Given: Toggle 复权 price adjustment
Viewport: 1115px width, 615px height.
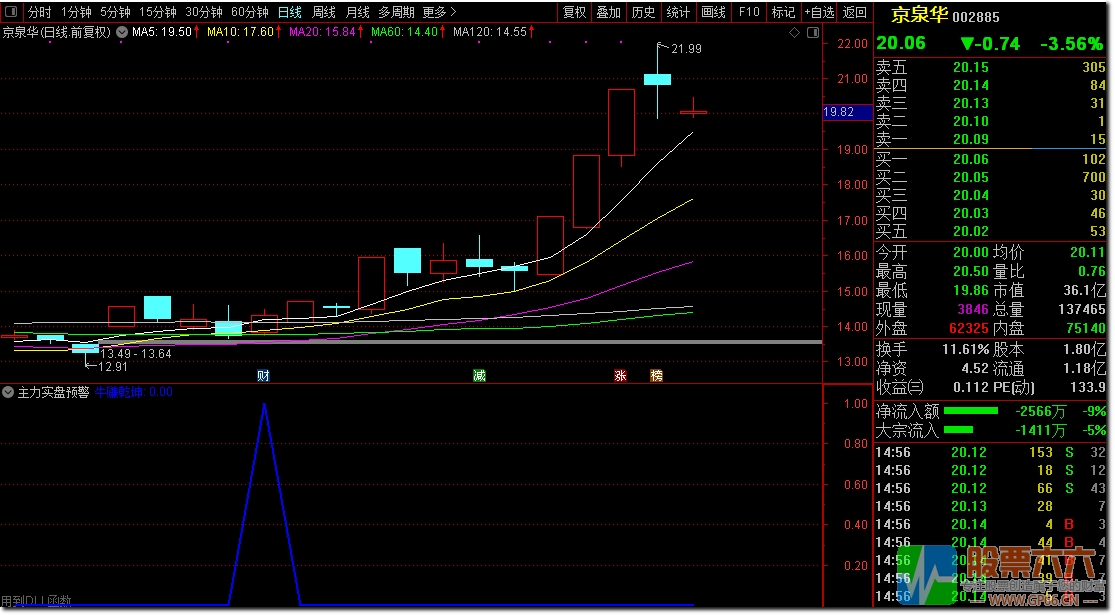Looking at the screenshot, I should pos(575,12).
